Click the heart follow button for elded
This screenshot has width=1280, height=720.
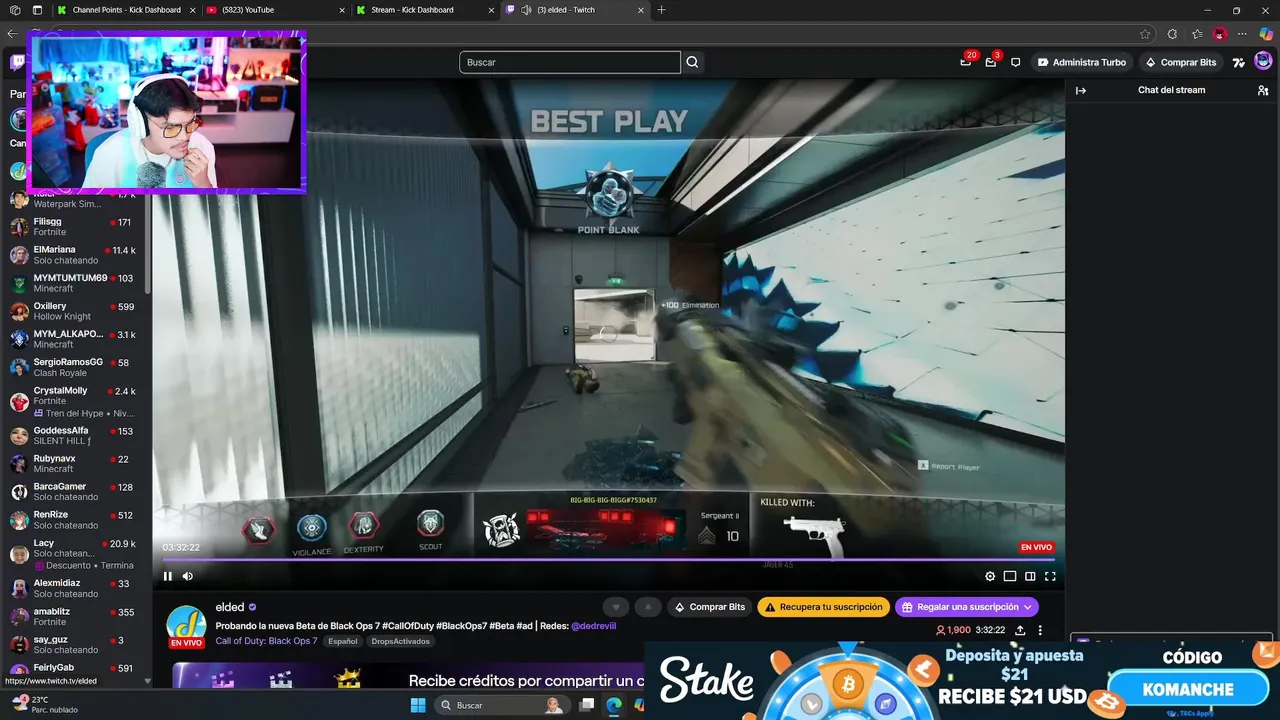click(617, 607)
